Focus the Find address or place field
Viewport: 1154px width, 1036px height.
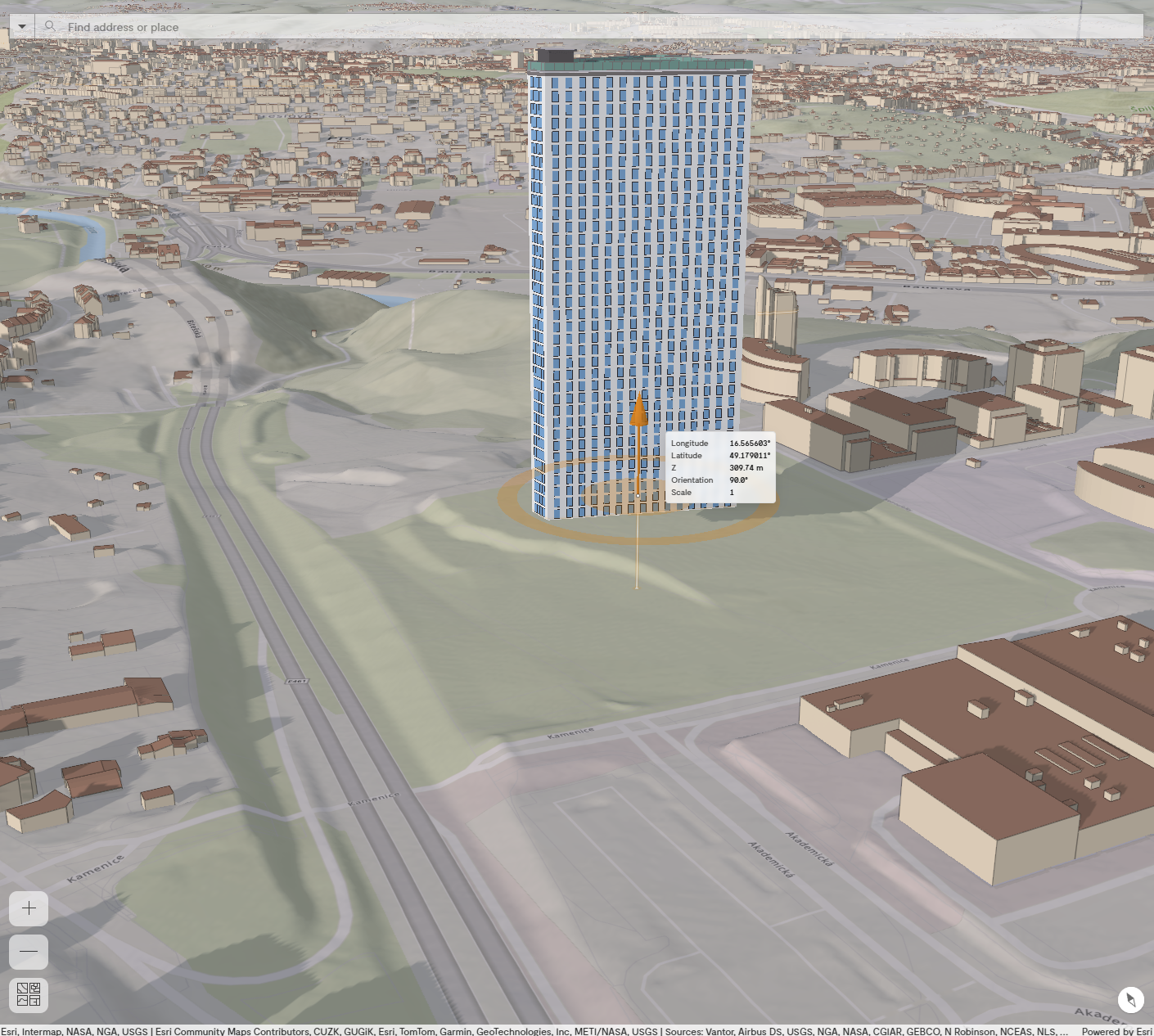[x=573, y=27]
